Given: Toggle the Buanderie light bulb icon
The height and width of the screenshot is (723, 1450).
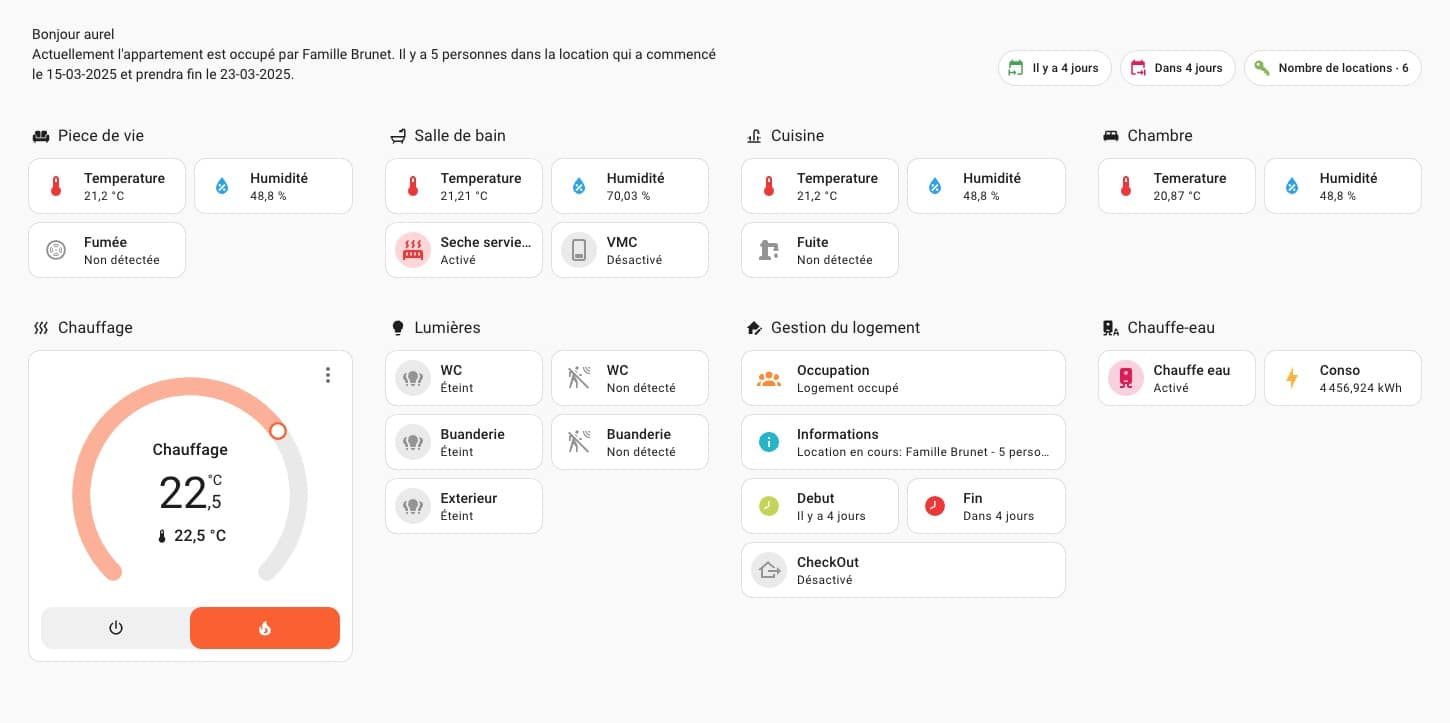Looking at the screenshot, I should pos(412,442).
